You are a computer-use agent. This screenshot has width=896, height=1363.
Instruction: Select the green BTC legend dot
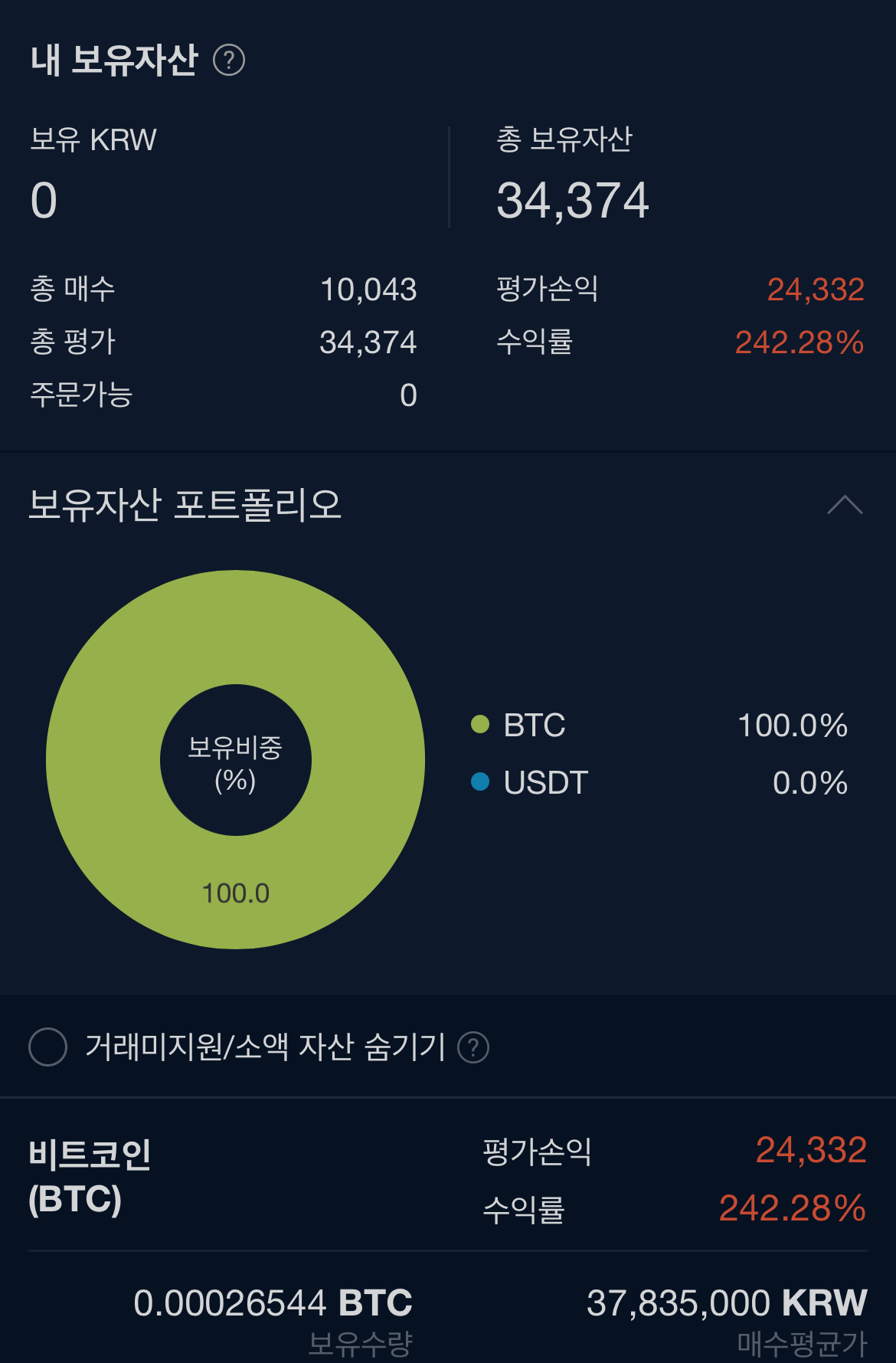pyautogui.click(x=480, y=724)
